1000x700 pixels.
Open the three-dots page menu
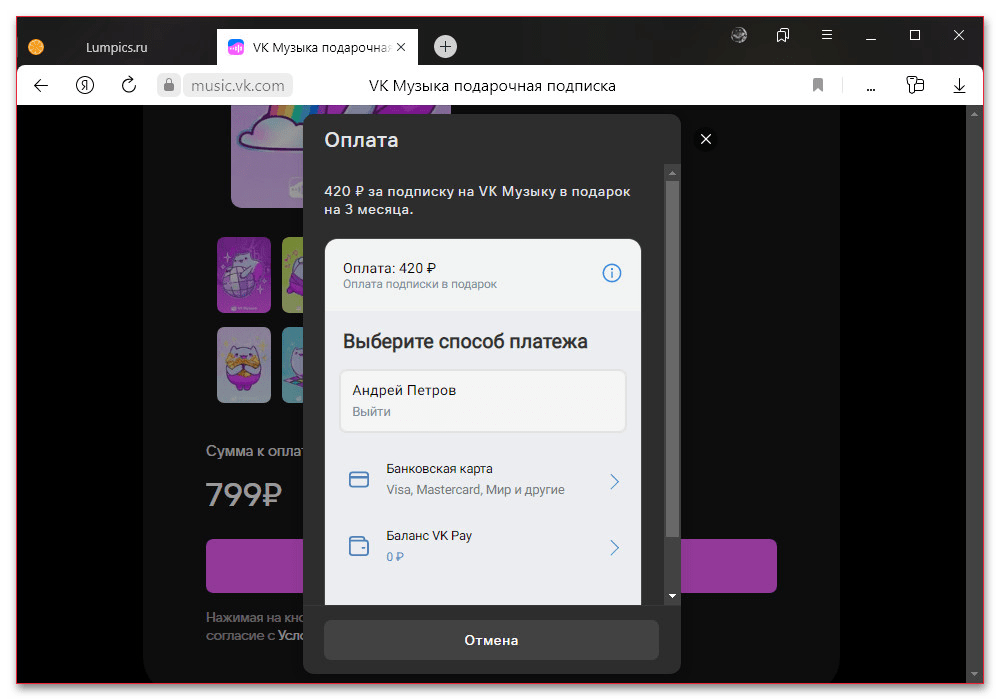tap(871, 87)
